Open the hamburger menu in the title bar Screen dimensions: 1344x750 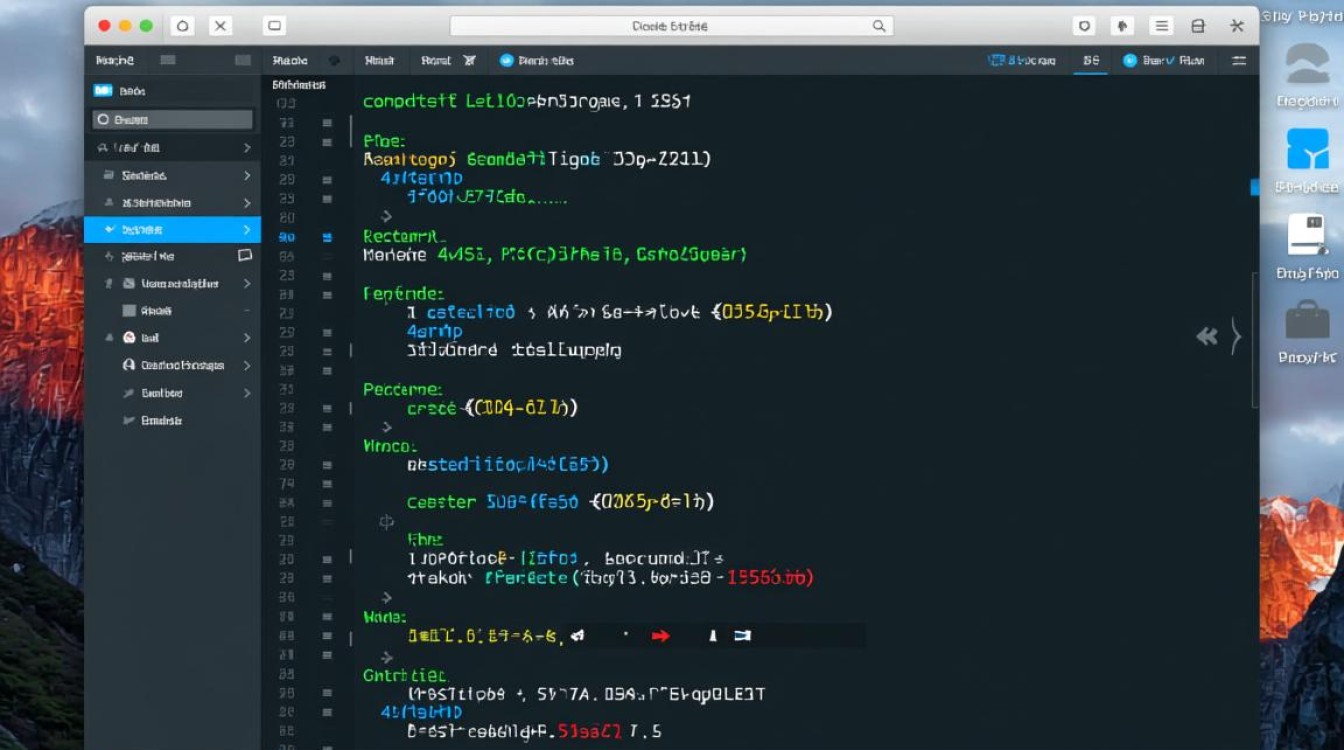click(x=1160, y=27)
